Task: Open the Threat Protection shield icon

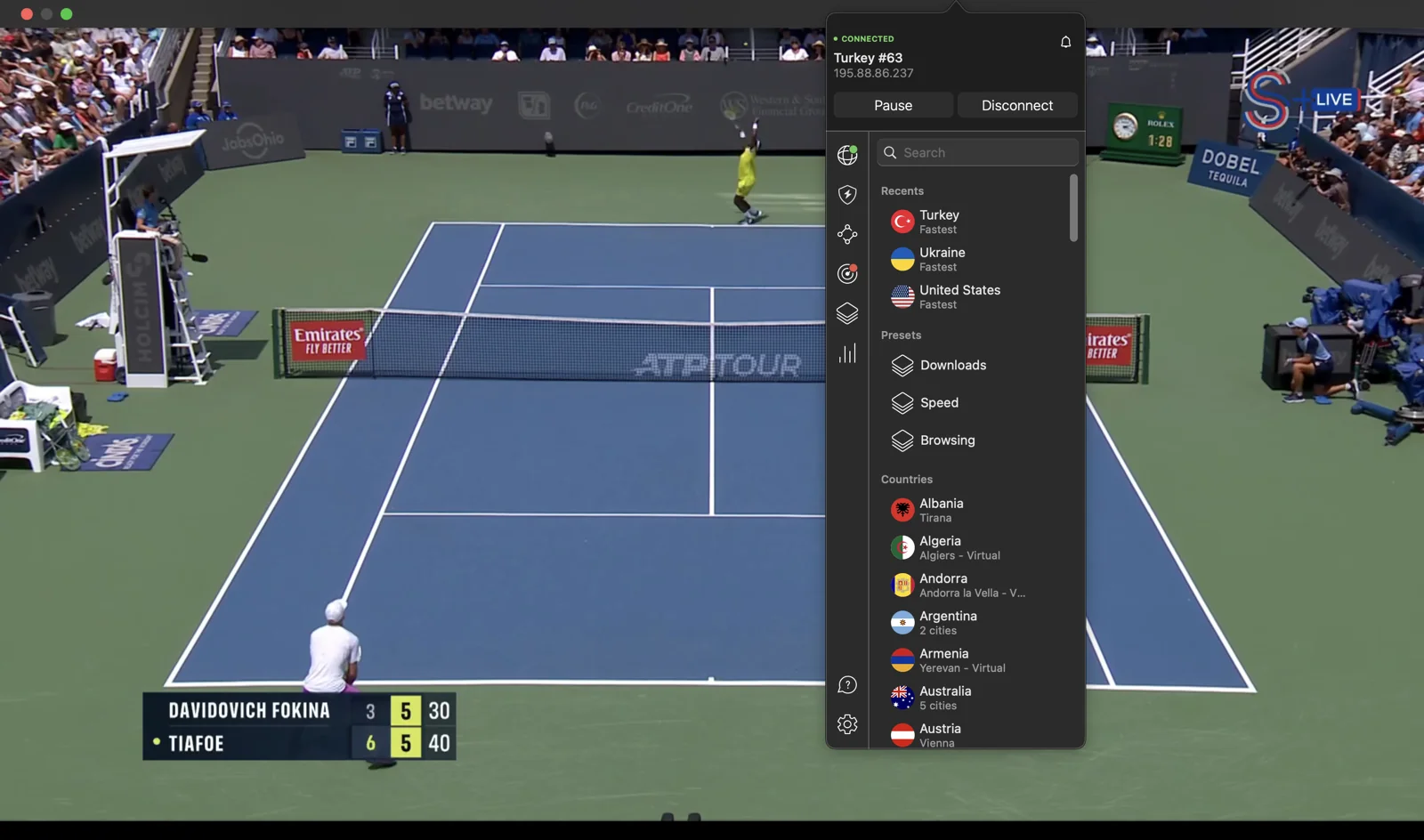Action: click(x=847, y=195)
